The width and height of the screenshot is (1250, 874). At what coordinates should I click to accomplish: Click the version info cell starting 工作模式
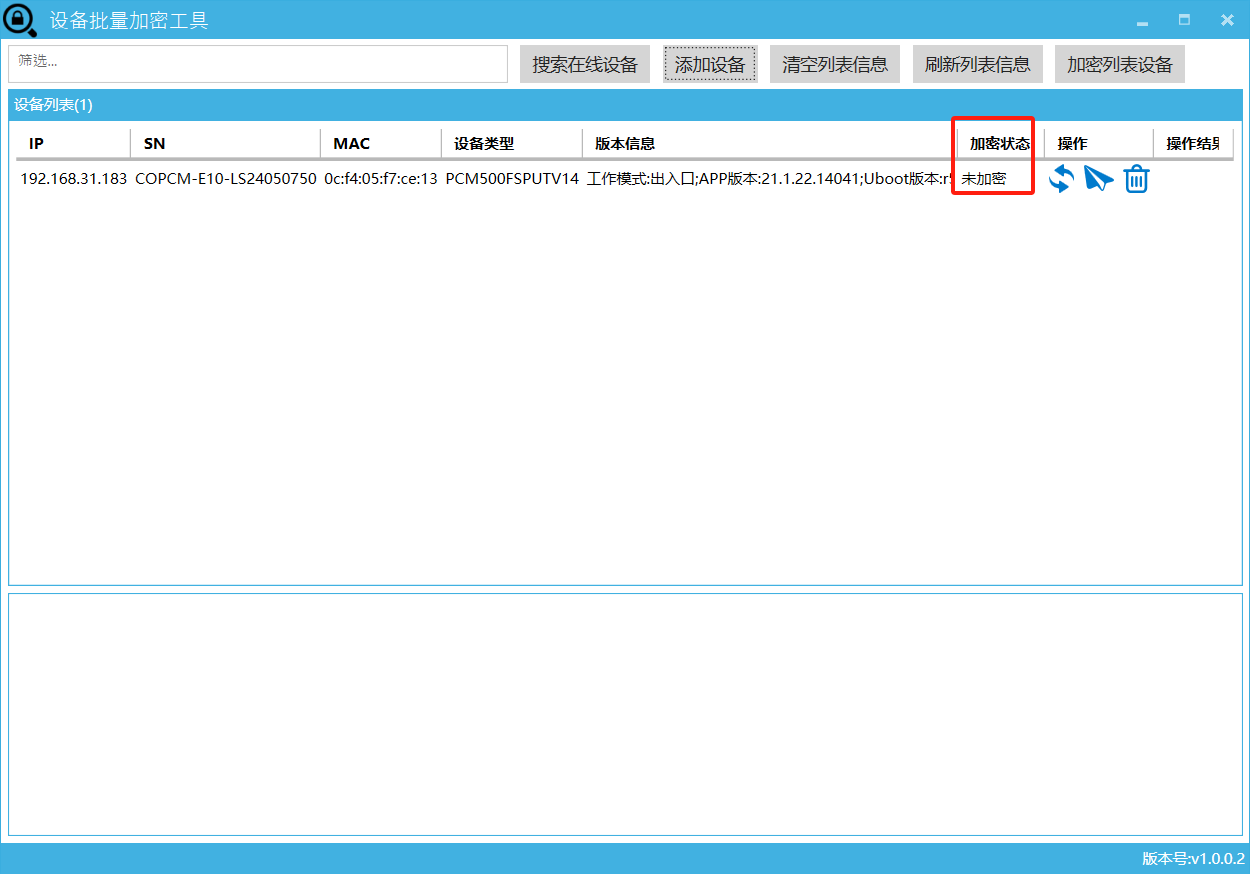click(x=770, y=180)
